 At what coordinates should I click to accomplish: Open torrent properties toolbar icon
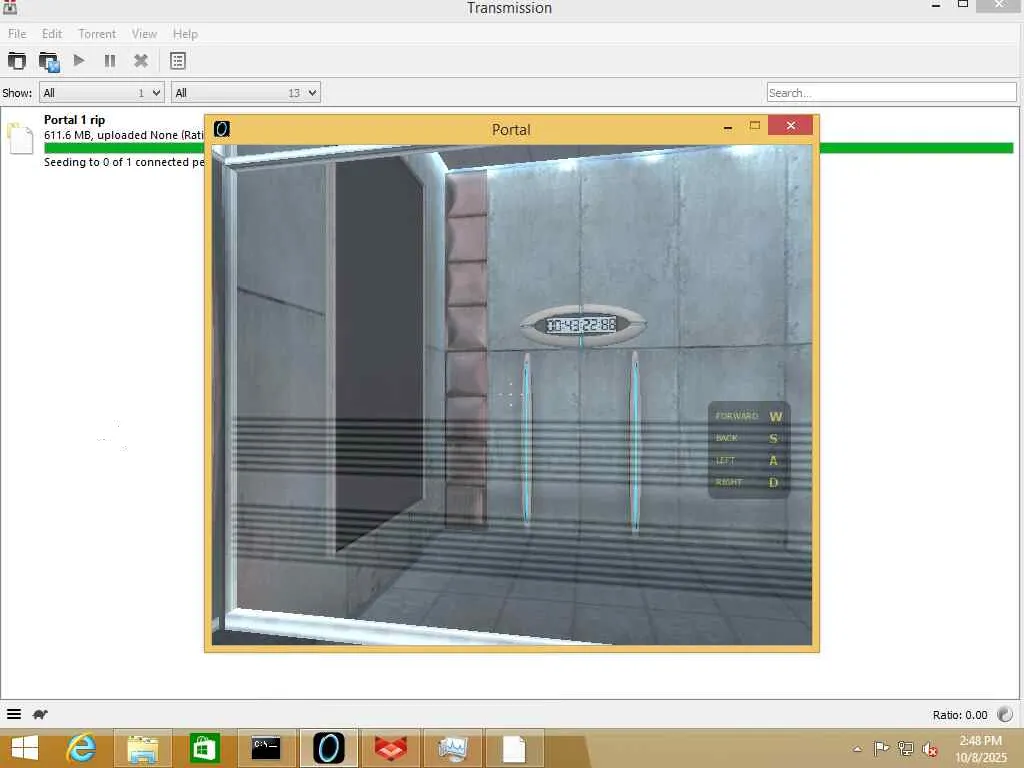pyautogui.click(x=178, y=61)
